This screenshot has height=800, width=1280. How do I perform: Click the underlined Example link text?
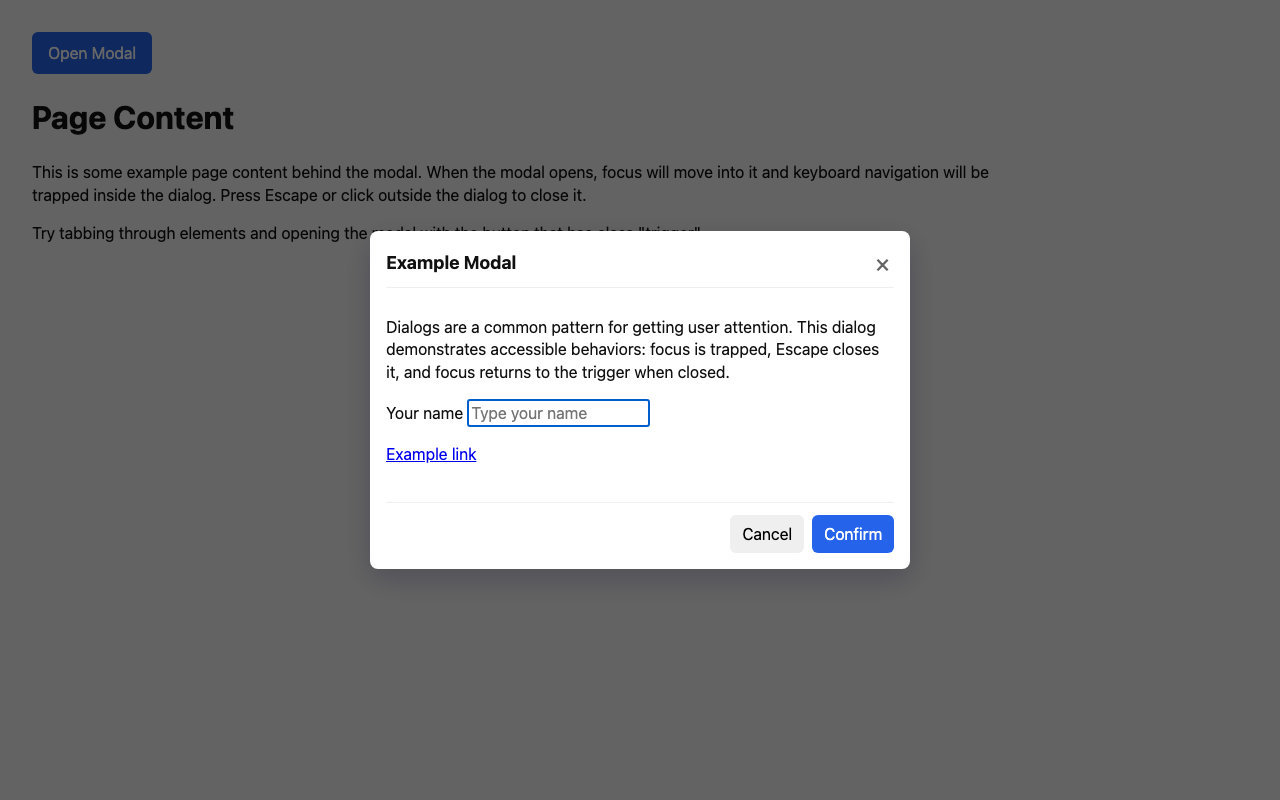[430, 454]
